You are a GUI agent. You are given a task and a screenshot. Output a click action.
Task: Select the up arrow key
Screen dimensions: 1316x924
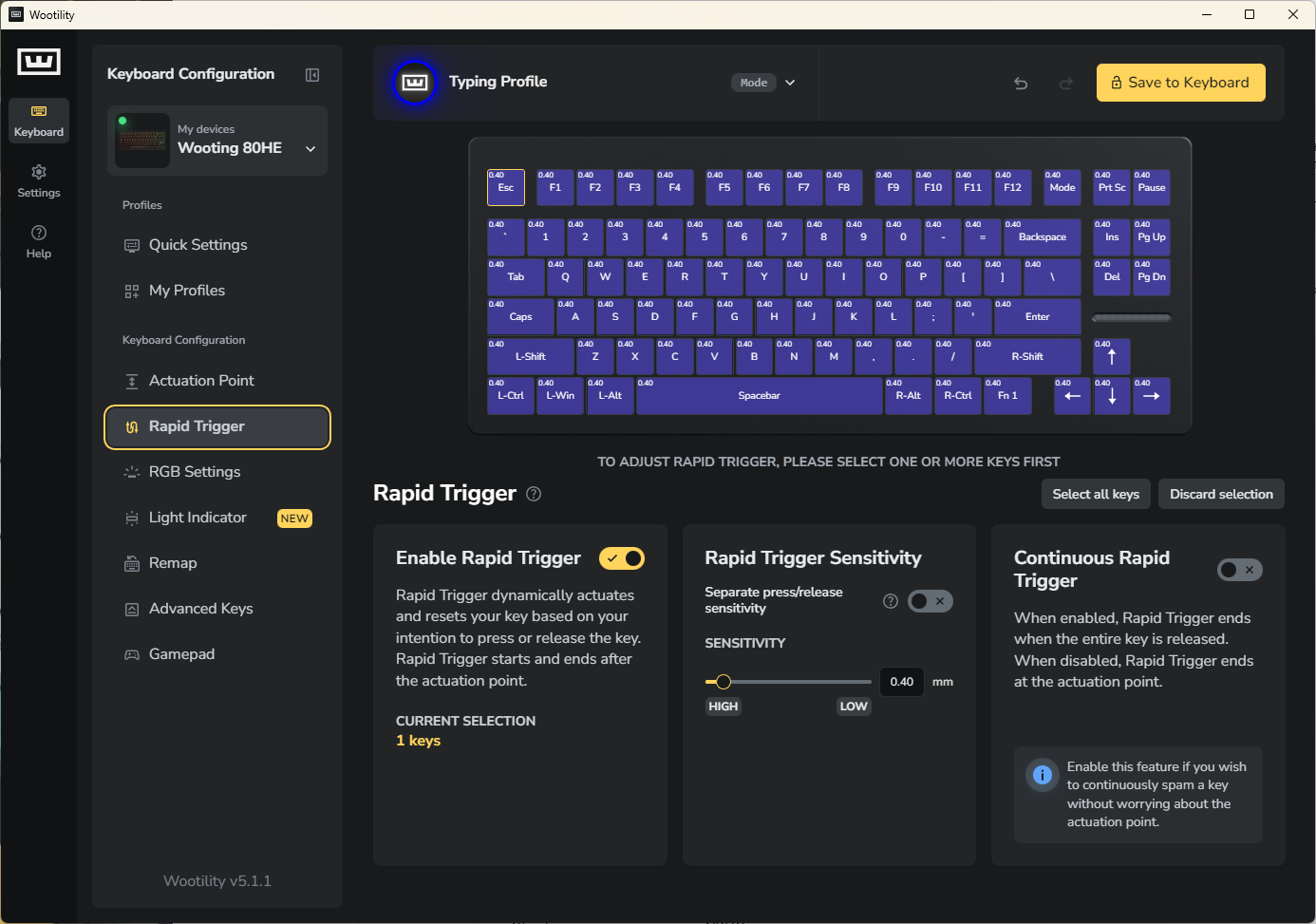coord(1112,357)
